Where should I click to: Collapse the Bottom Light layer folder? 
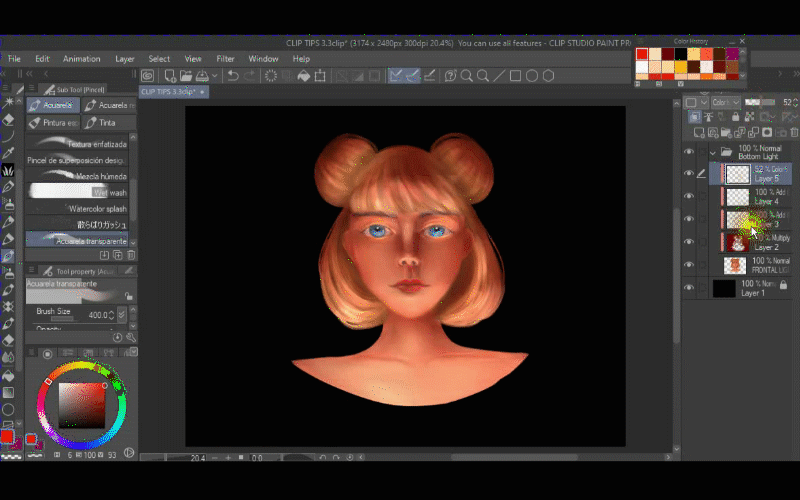[713, 152]
